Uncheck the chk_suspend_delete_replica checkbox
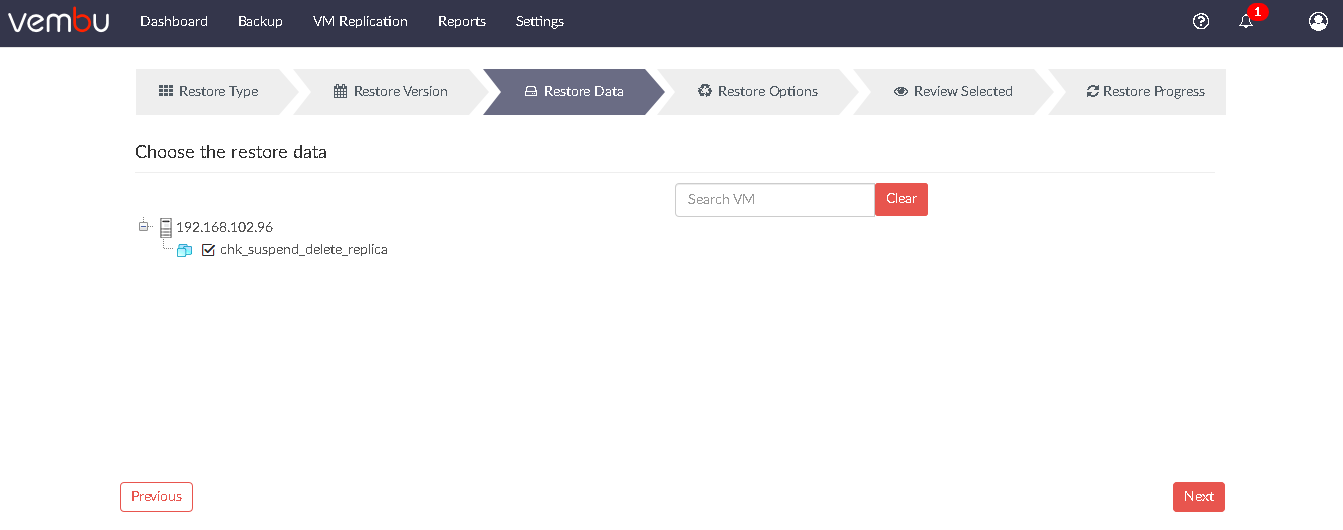Viewport: 1343px width, 530px height. [x=209, y=250]
